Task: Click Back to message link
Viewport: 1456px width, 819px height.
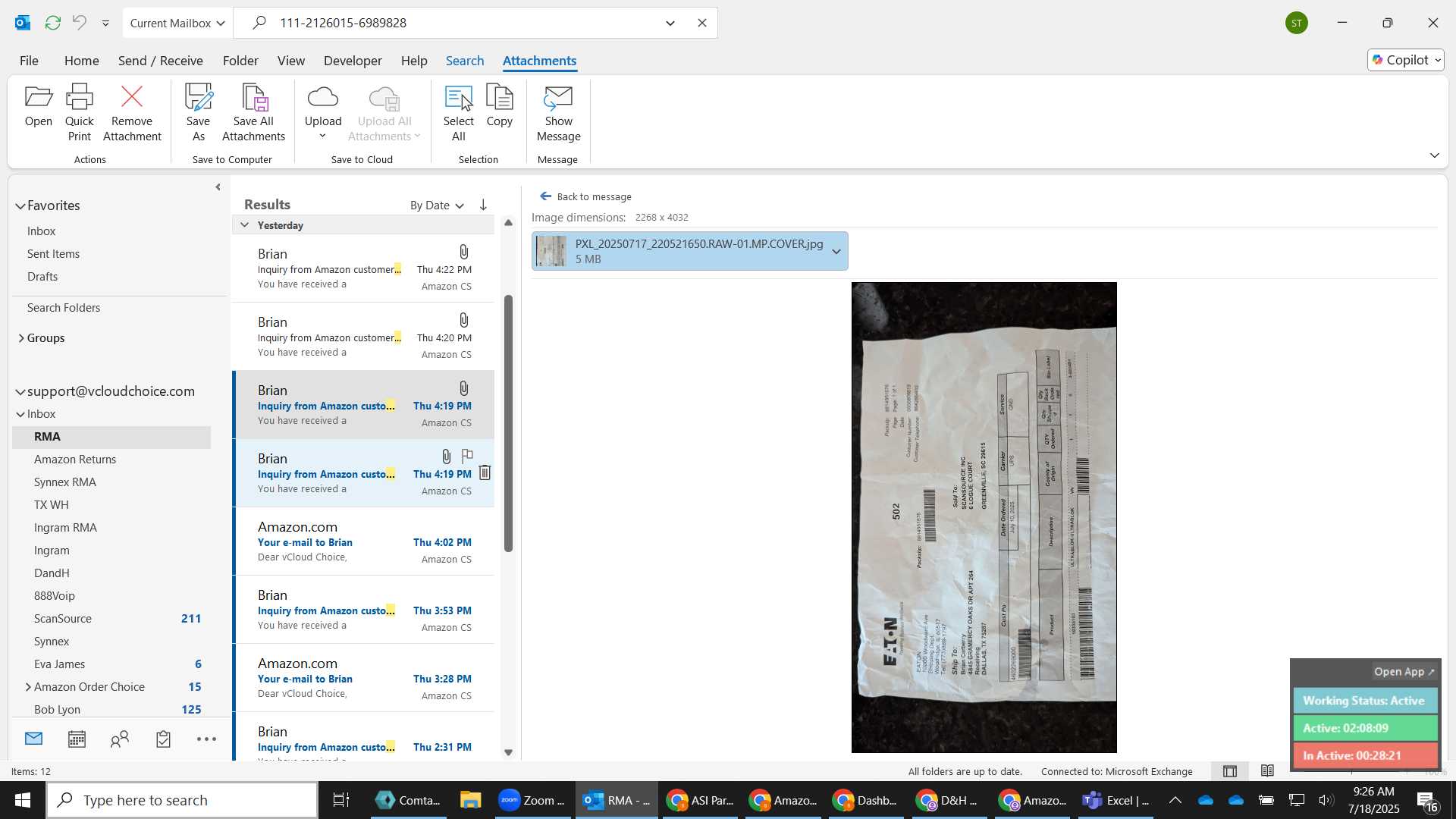Action: coord(585,196)
